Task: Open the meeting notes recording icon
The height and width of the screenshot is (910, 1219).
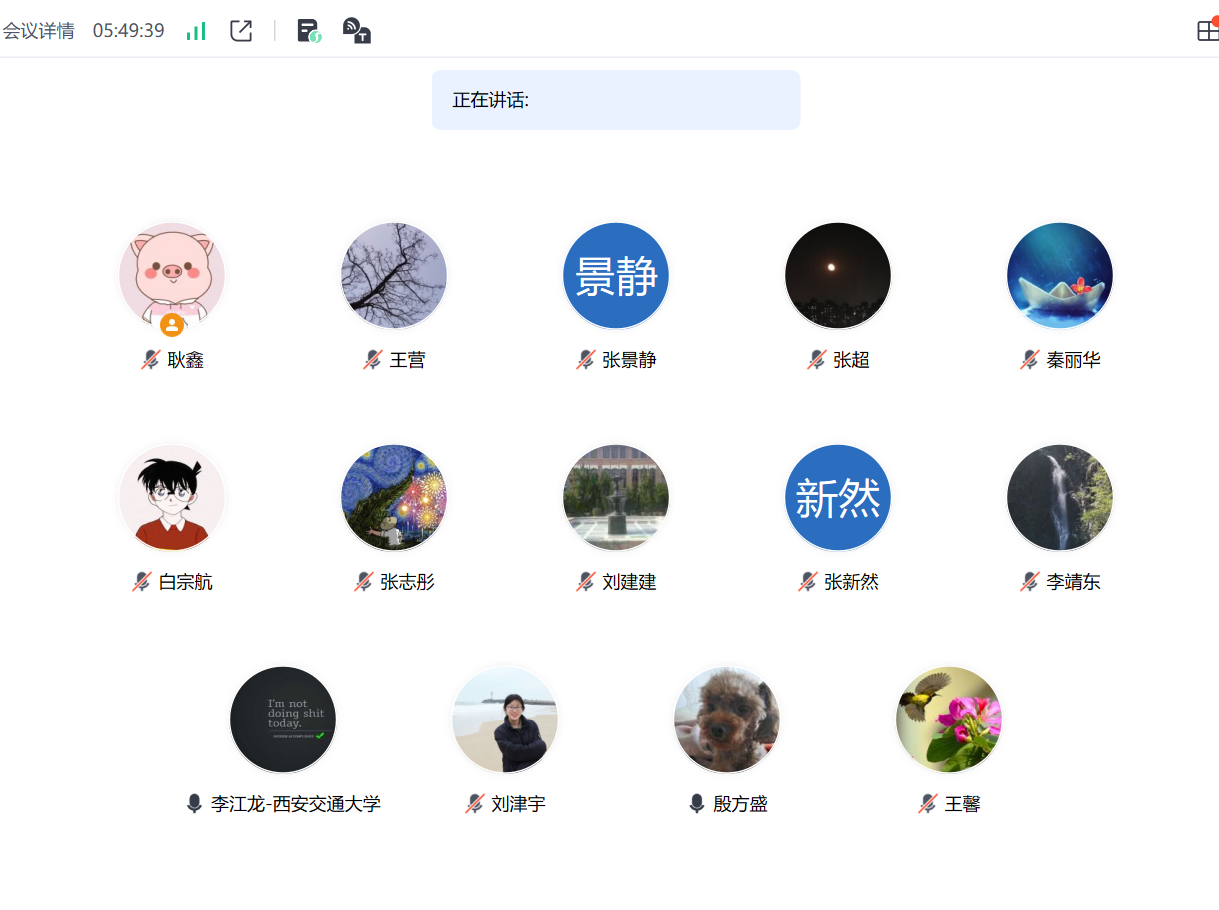Action: coord(309,31)
